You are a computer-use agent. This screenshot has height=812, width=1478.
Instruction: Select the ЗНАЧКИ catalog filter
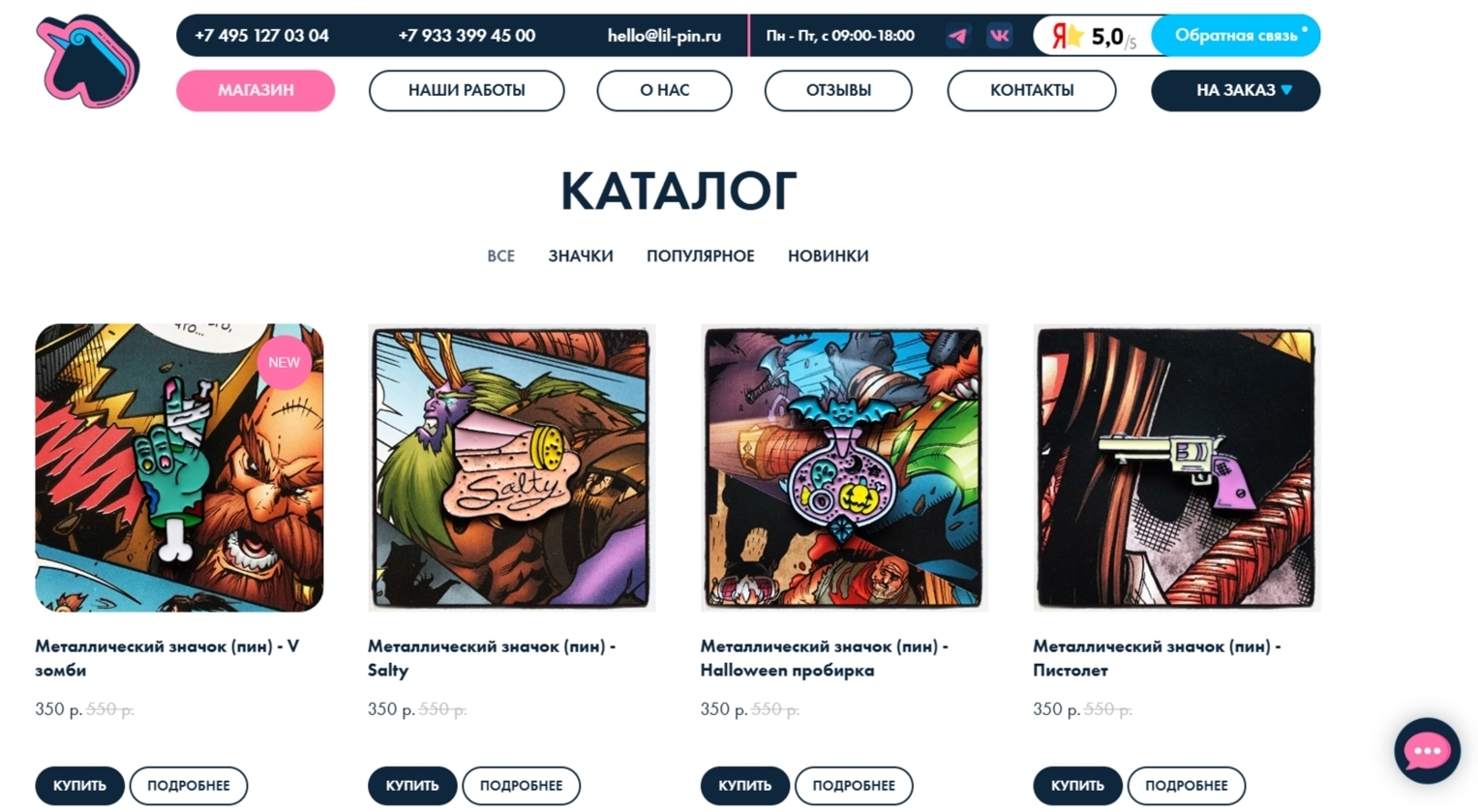581,256
